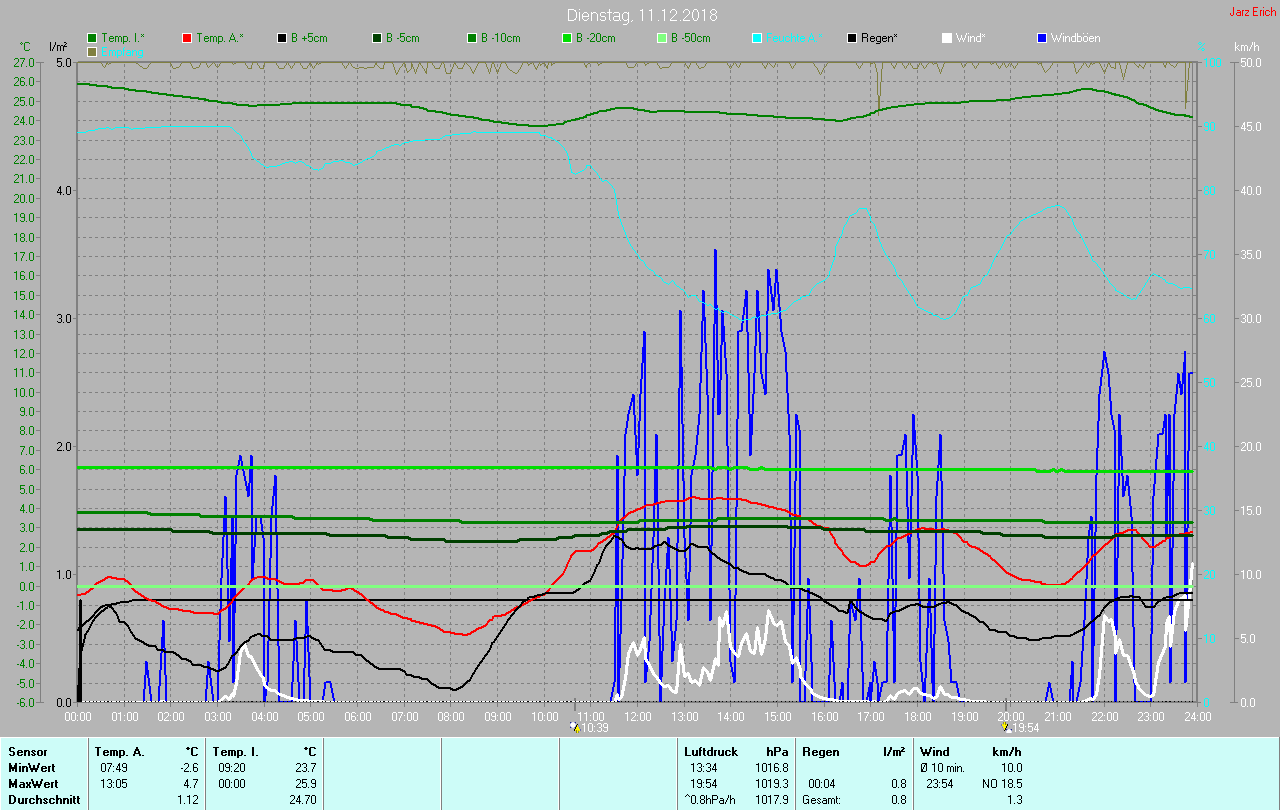
Task: Click the sunset icon at 19:54
Action: pos(1007,727)
